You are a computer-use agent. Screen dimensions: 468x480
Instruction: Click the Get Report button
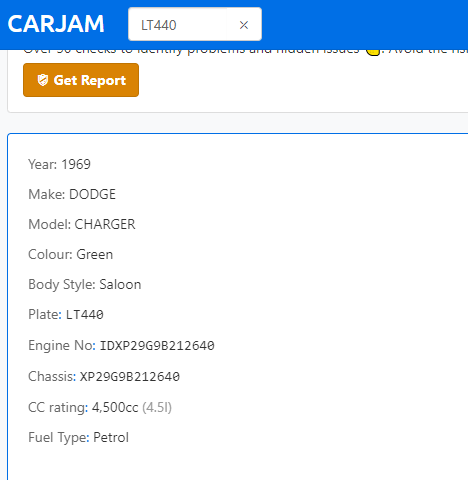coord(81,80)
